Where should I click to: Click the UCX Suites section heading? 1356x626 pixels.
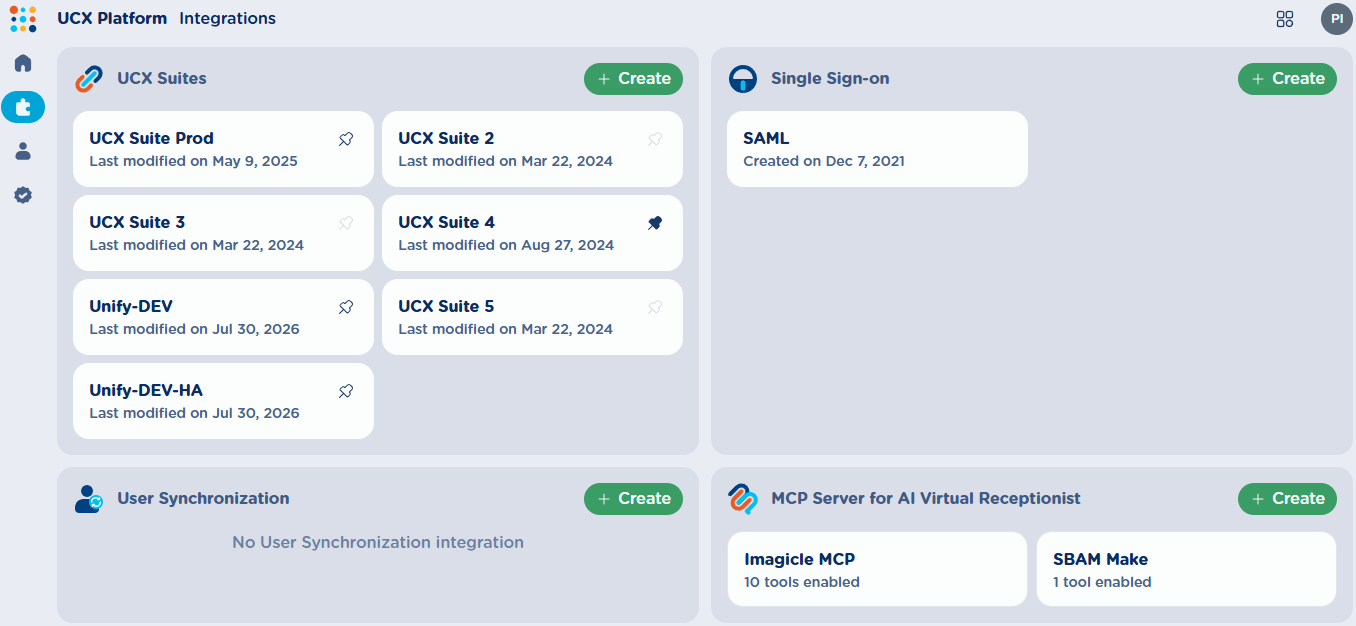pos(162,79)
